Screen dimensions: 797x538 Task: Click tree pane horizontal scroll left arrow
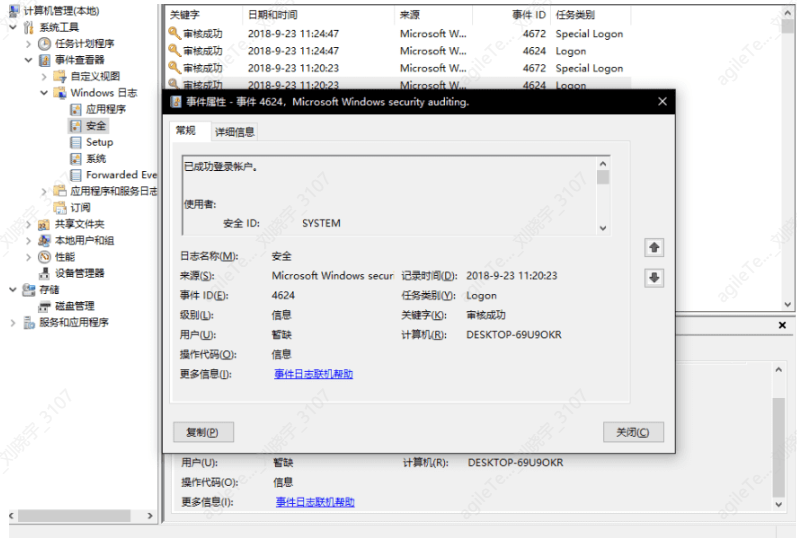[x=12, y=516]
